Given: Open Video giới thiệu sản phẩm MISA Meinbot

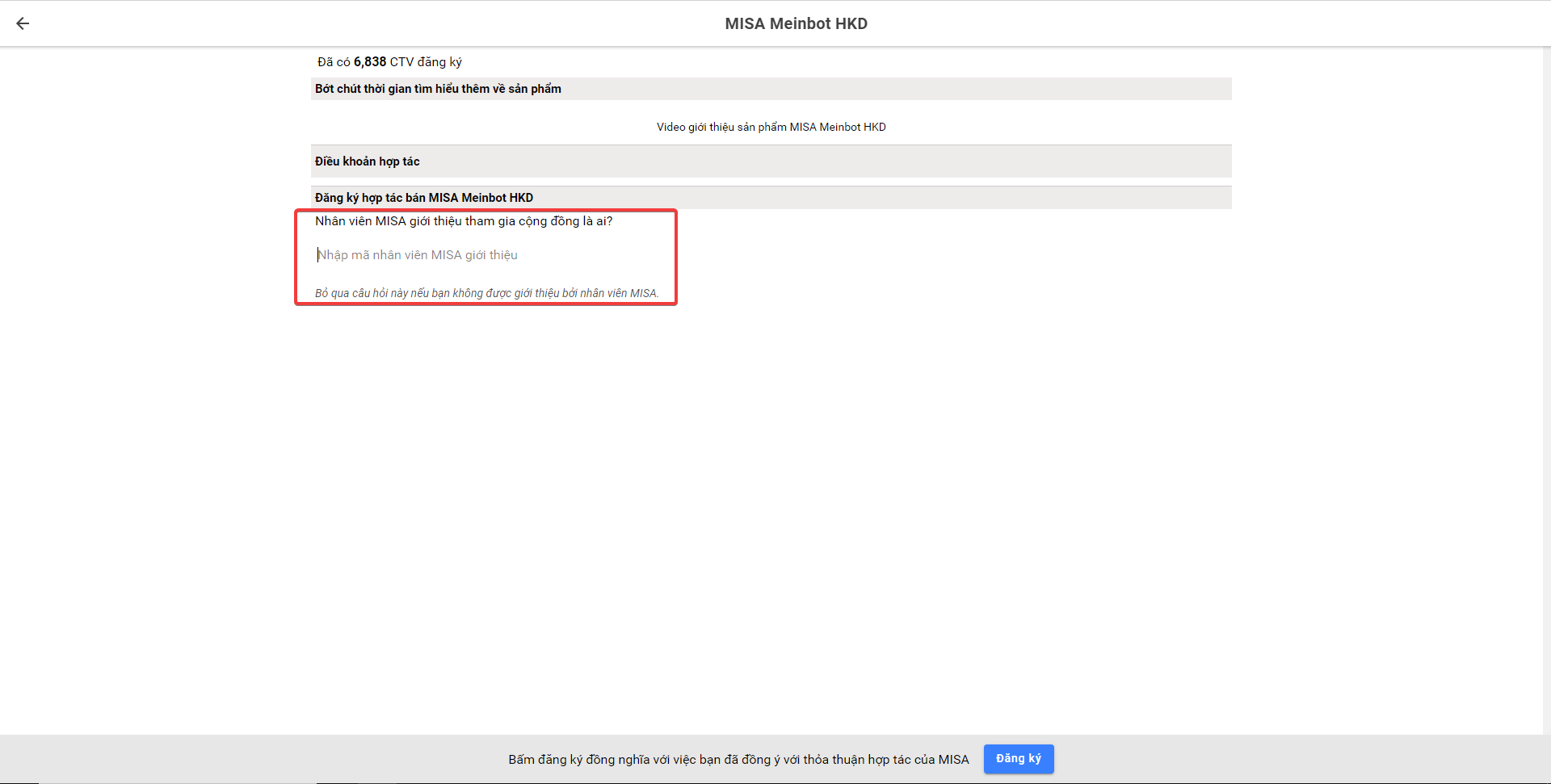Looking at the screenshot, I should click(x=771, y=127).
